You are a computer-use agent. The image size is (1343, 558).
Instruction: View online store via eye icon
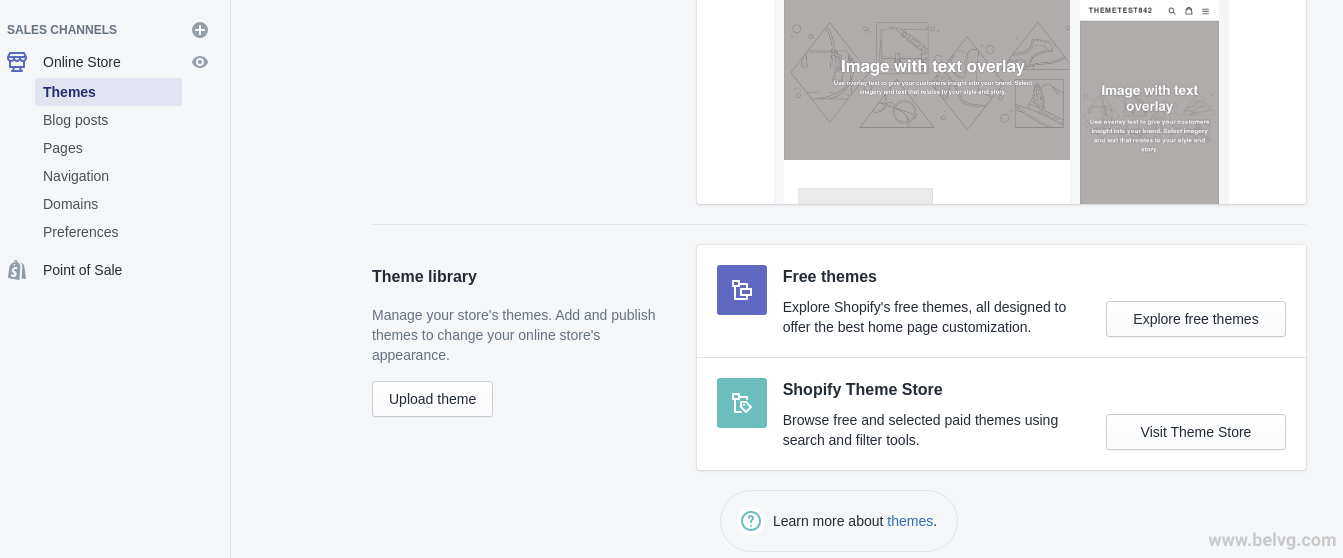point(200,62)
